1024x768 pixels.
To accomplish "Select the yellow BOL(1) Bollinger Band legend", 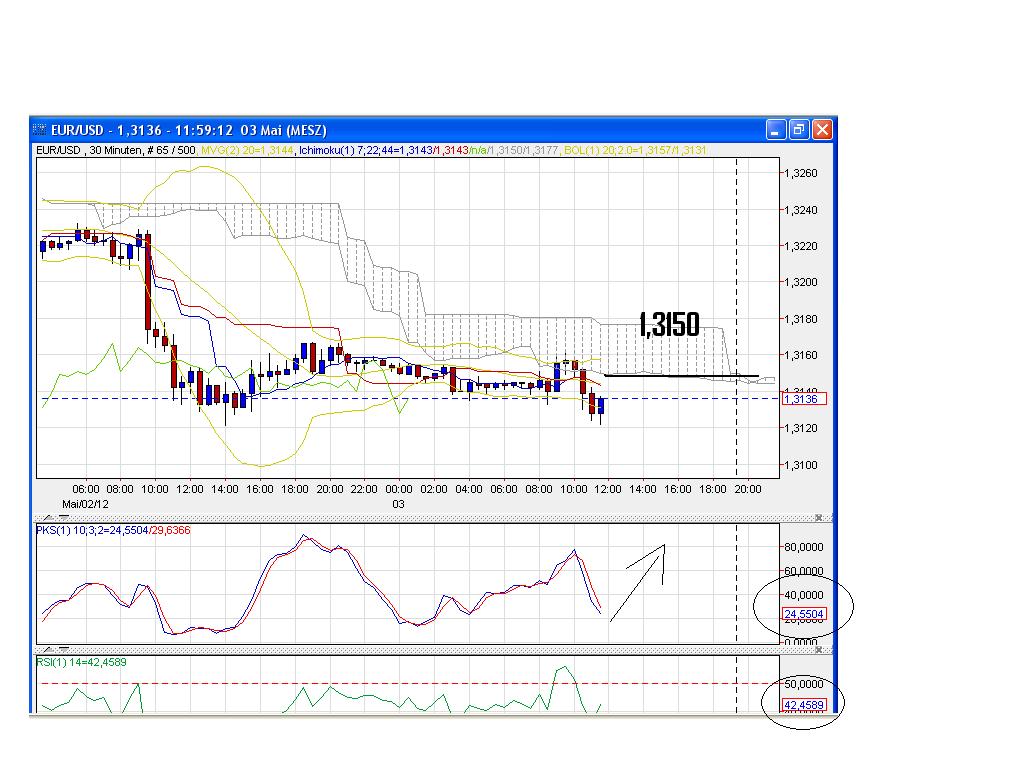I will (577, 148).
